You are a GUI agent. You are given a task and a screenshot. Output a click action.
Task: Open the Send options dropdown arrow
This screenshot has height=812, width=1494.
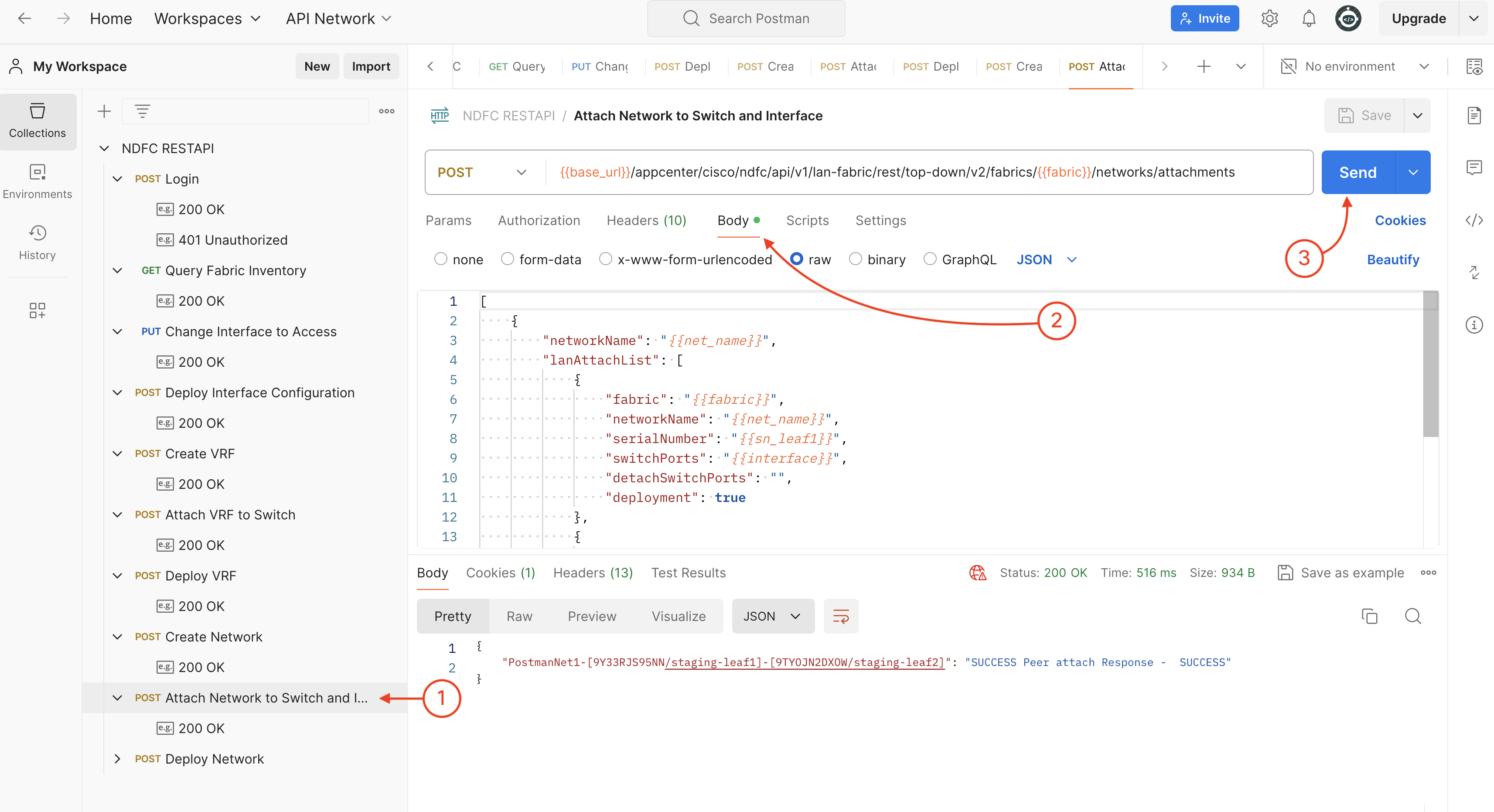tap(1413, 172)
